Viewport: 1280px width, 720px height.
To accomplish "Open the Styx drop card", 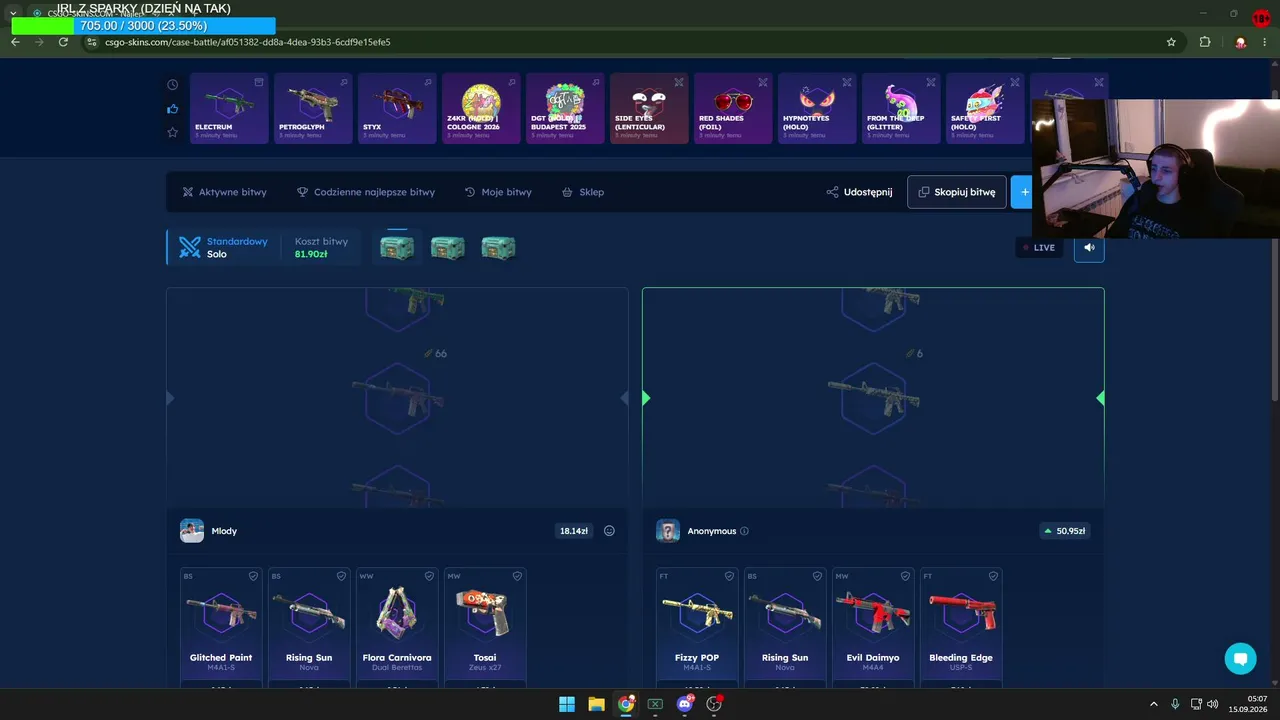I will pyautogui.click(x=397, y=108).
